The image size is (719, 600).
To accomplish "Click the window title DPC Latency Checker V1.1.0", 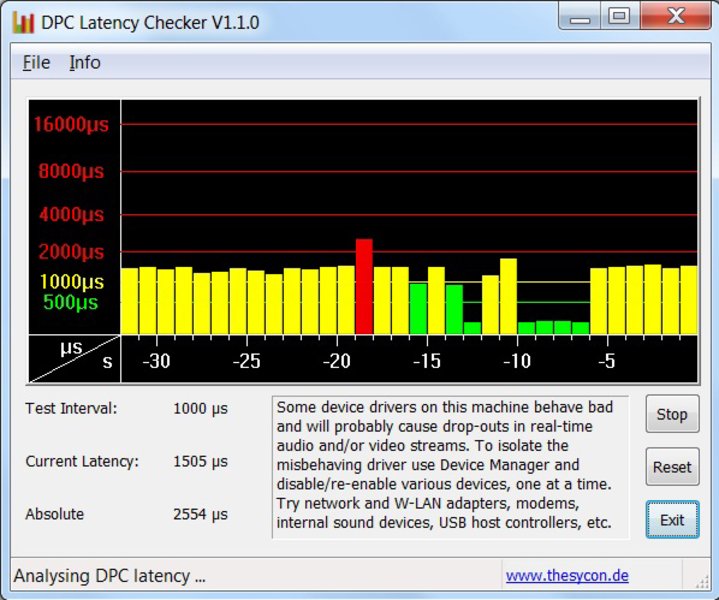I will 150,22.
